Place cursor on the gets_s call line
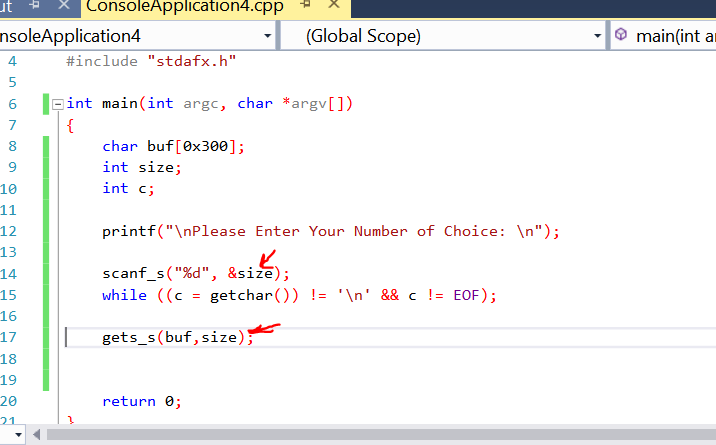Screen dimensions: 716x445 coord(177,337)
